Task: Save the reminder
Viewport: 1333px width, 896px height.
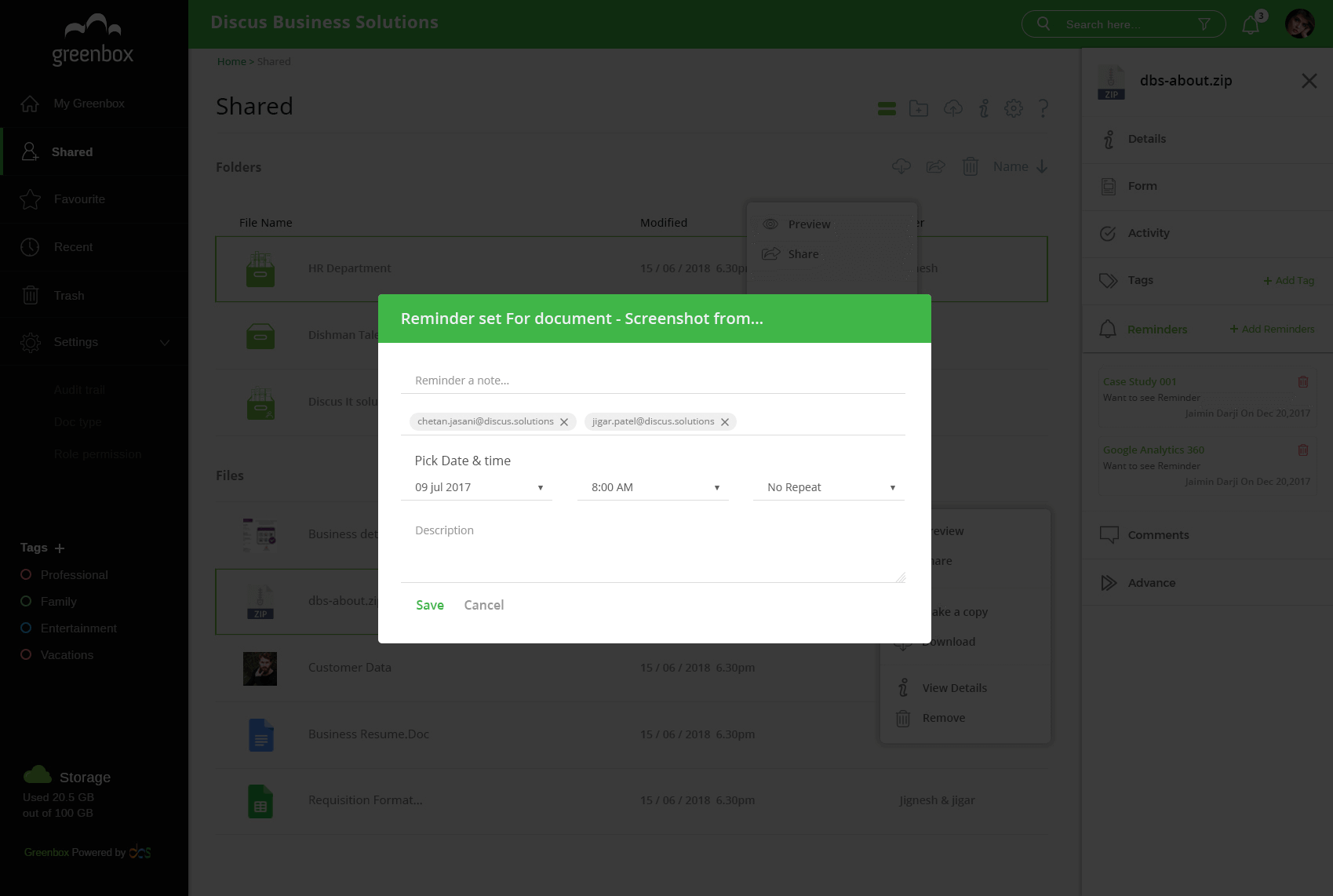Action: click(429, 605)
